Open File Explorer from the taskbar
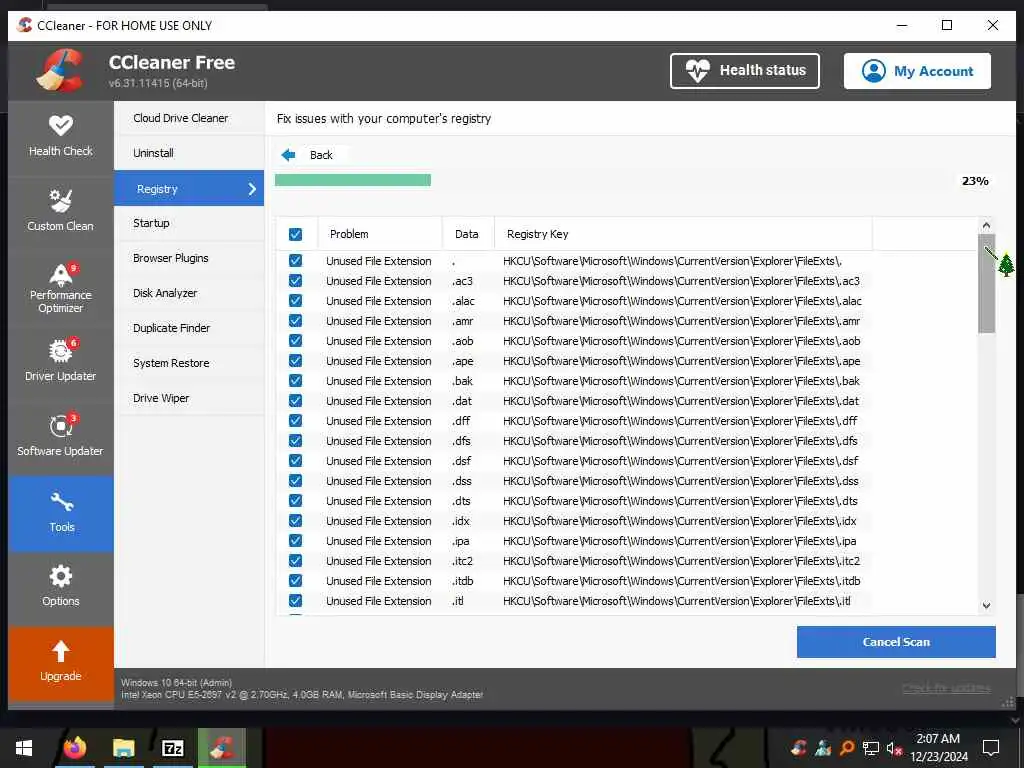Screen dimensions: 1024x768 [x=123, y=748]
